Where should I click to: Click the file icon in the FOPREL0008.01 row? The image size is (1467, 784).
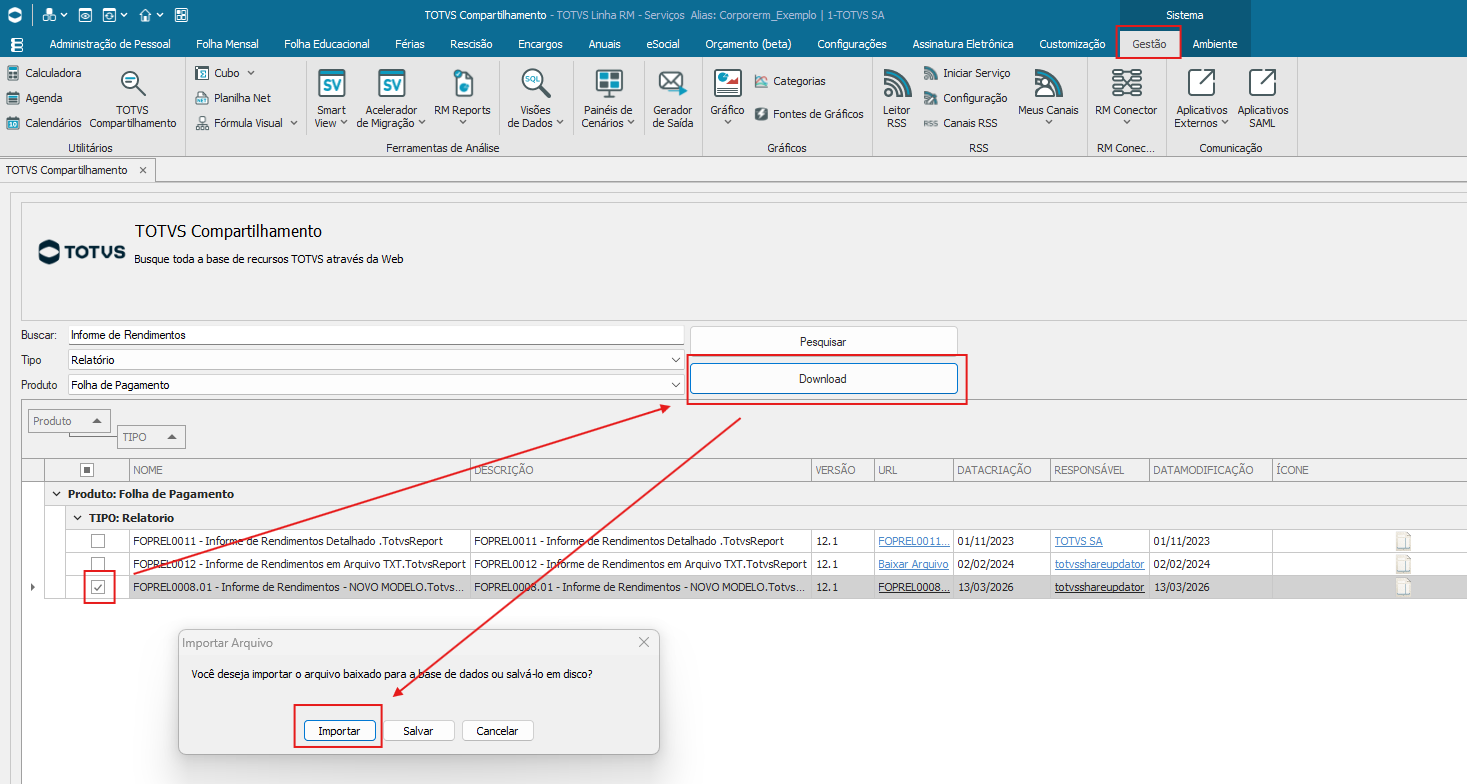pos(1404,587)
